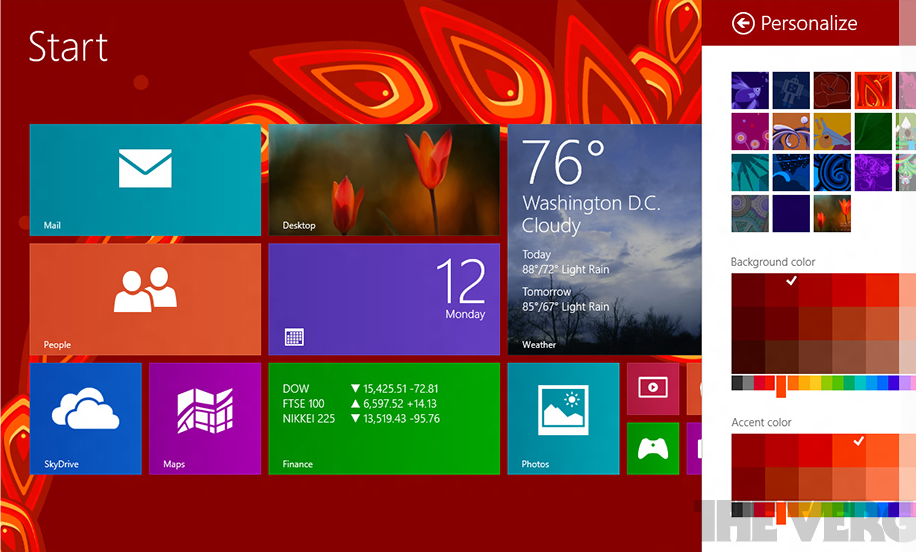This screenshot has width=916, height=552.
Task: Choose the dark red outlined flower thumbnail
Action: click(832, 91)
